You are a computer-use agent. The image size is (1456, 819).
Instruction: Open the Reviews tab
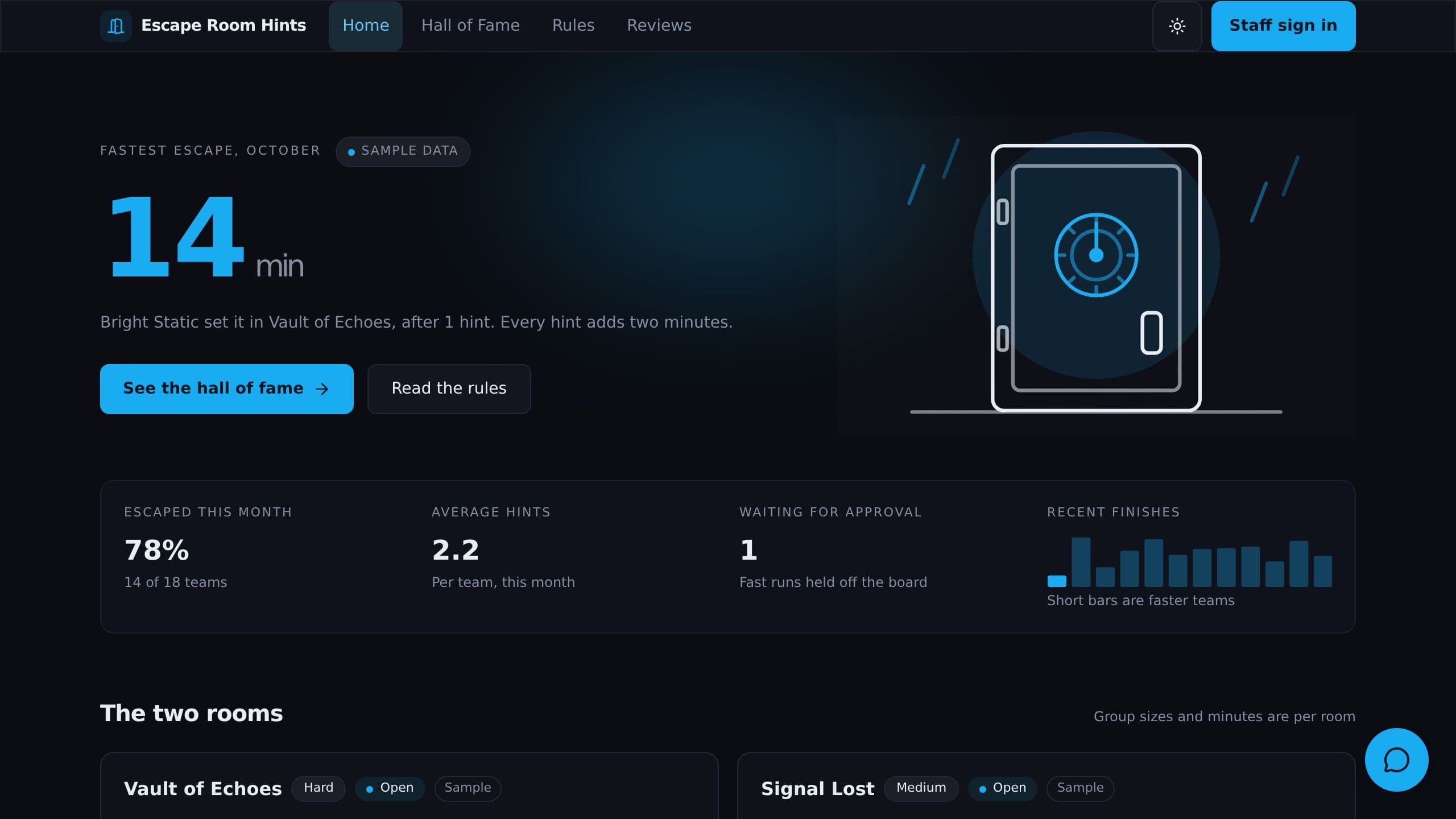coord(659,26)
